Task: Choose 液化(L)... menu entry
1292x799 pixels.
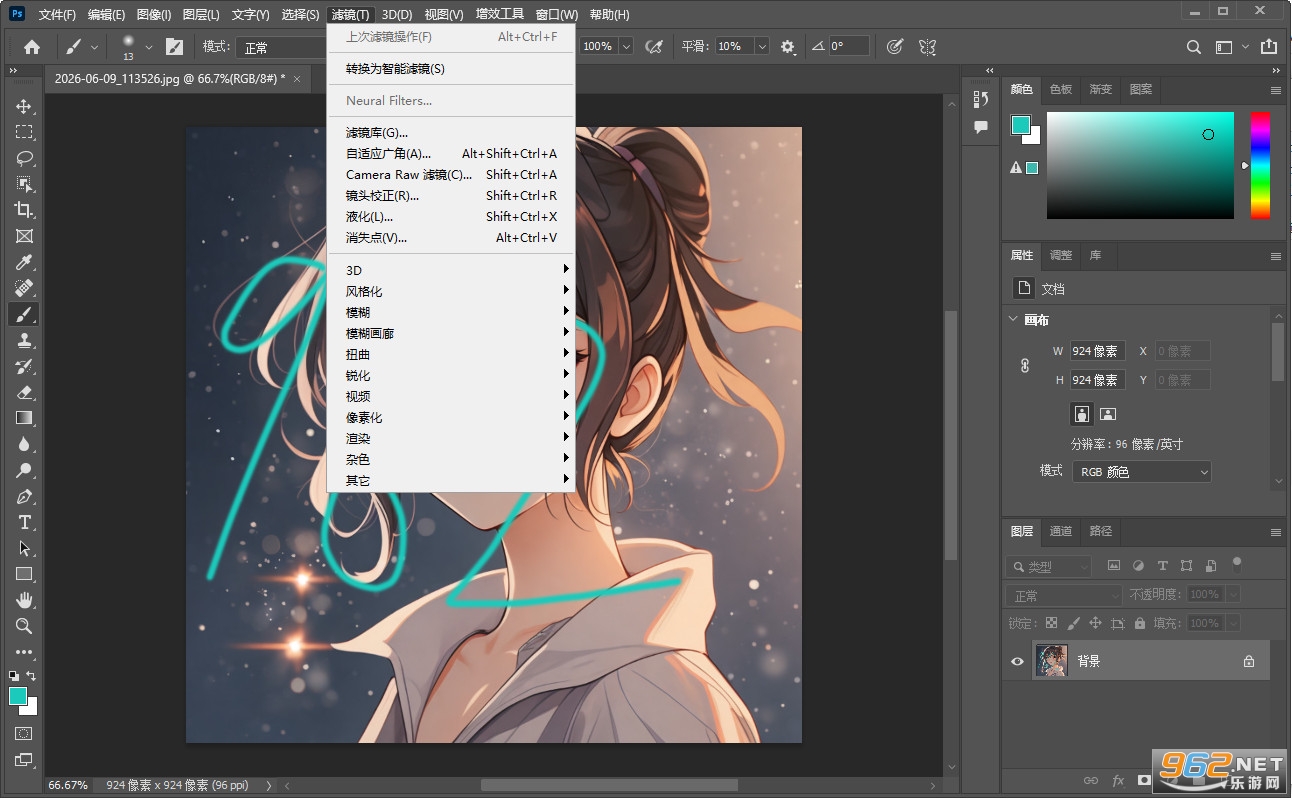Action: coord(451,216)
